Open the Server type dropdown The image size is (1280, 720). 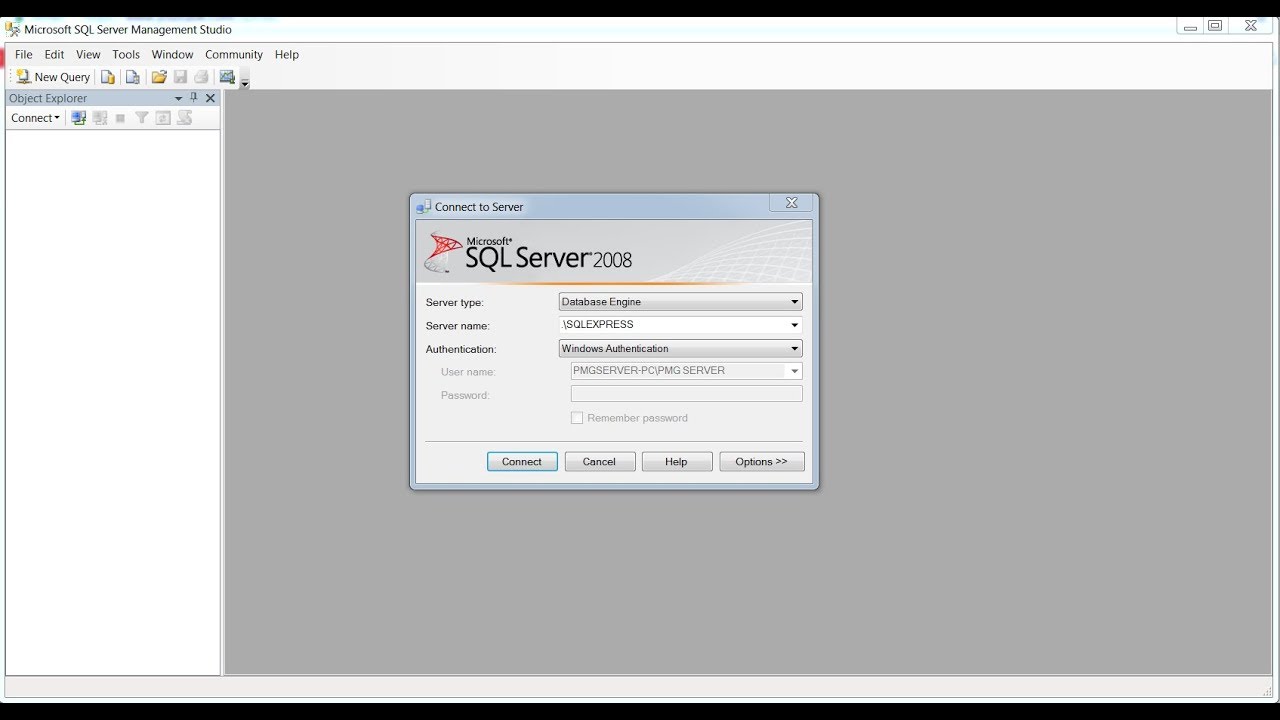pyautogui.click(x=680, y=302)
